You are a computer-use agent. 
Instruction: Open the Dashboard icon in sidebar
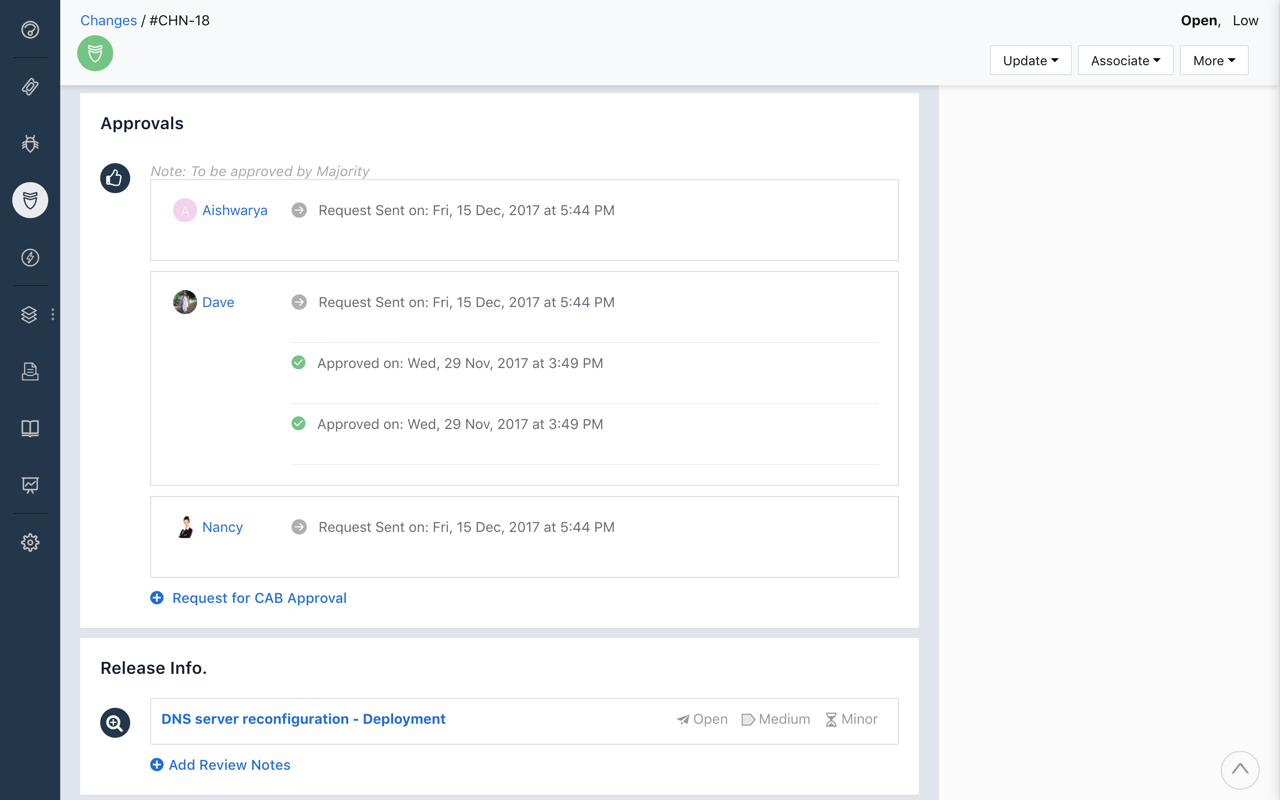click(x=30, y=30)
